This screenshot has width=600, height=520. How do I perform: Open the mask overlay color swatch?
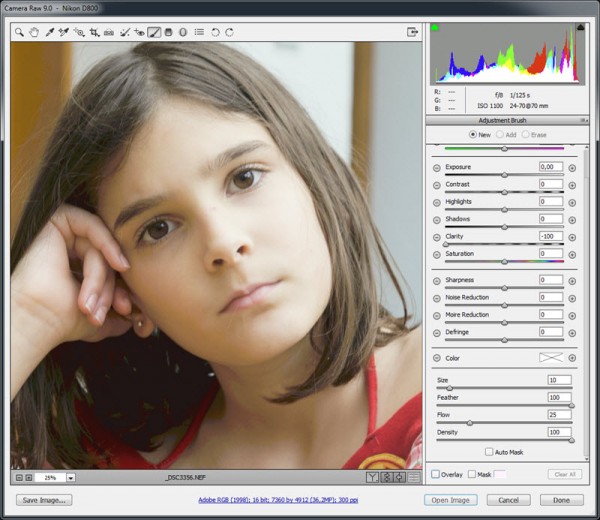point(499,474)
